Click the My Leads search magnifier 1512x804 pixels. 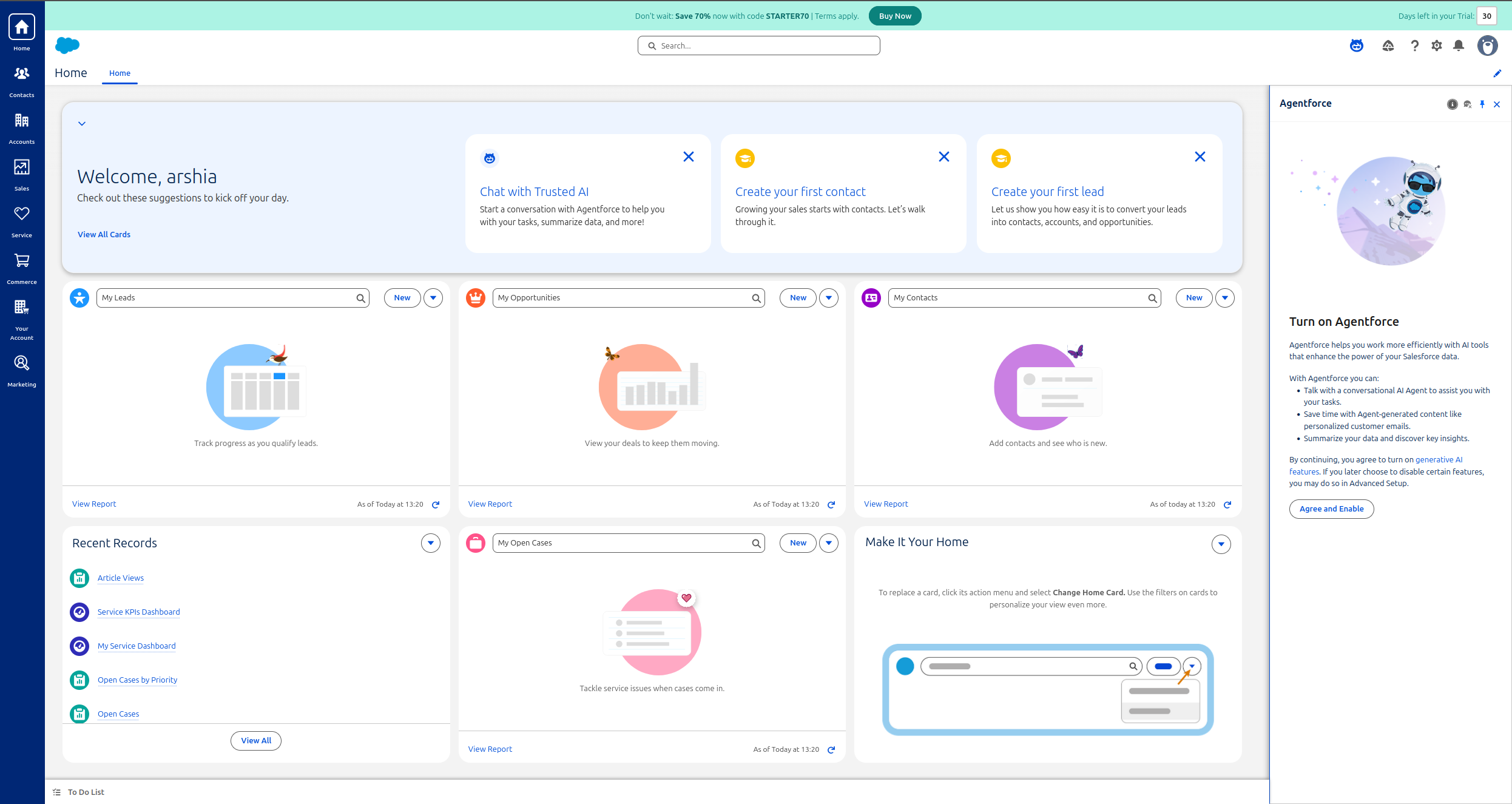tap(361, 298)
